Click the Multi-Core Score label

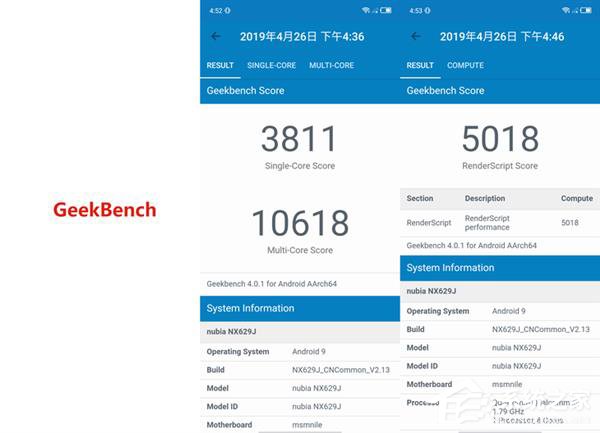(x=300, y=250)
